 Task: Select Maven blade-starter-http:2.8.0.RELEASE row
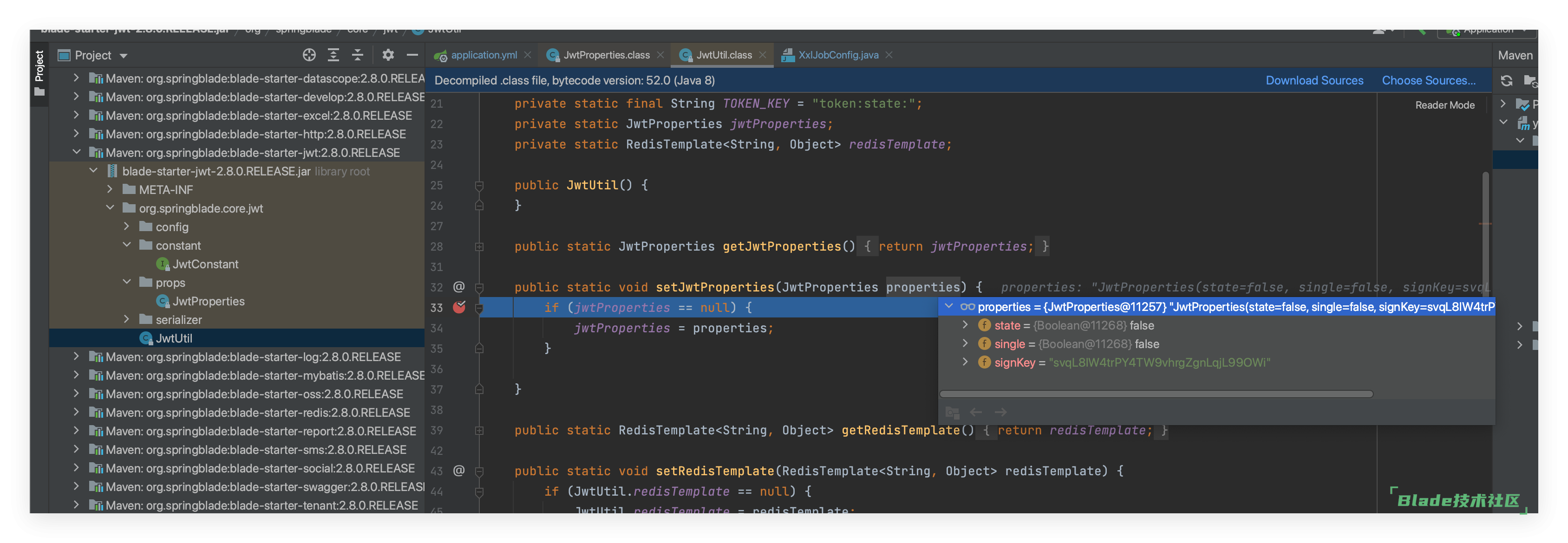tap(237, 135)
